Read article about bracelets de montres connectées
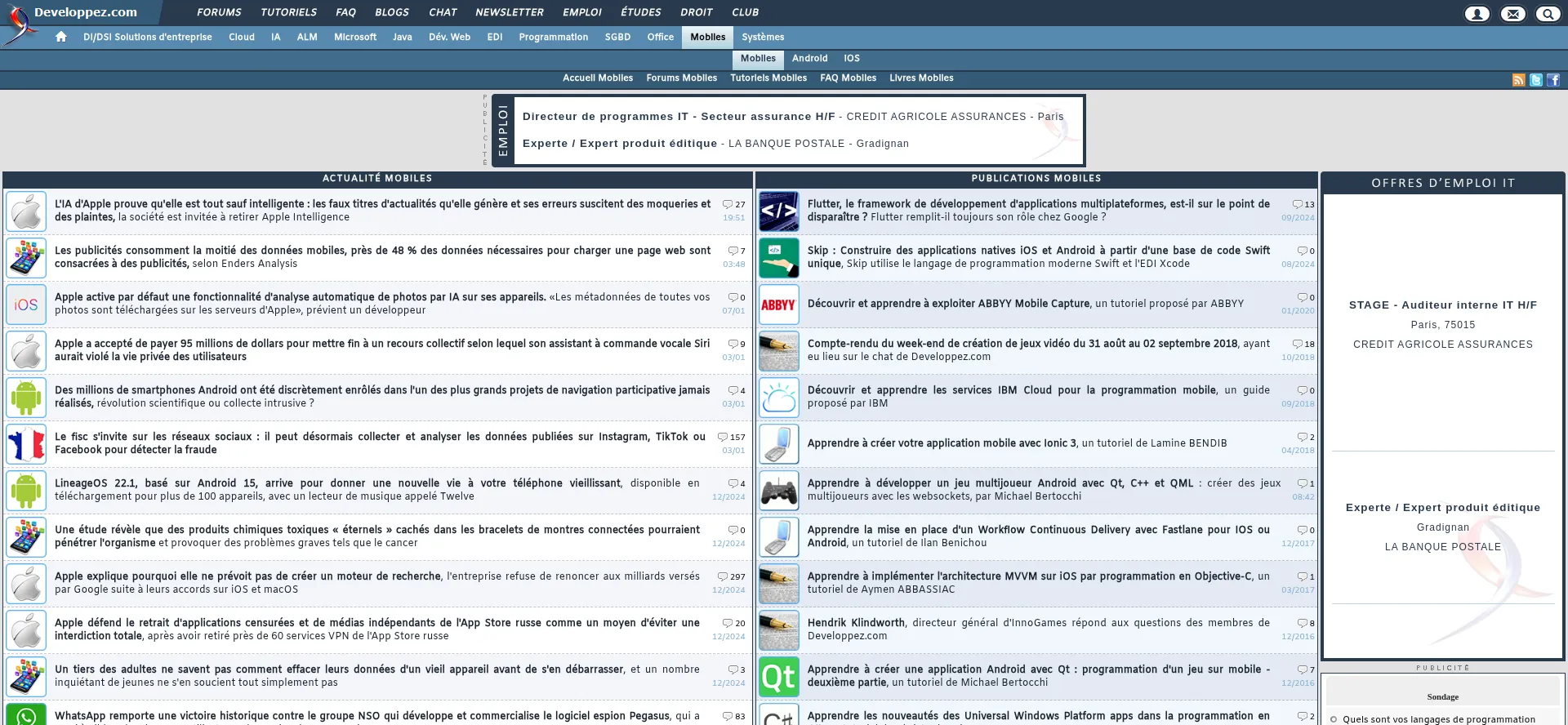This screenshot has width=1568, height=725. [377, 536]
